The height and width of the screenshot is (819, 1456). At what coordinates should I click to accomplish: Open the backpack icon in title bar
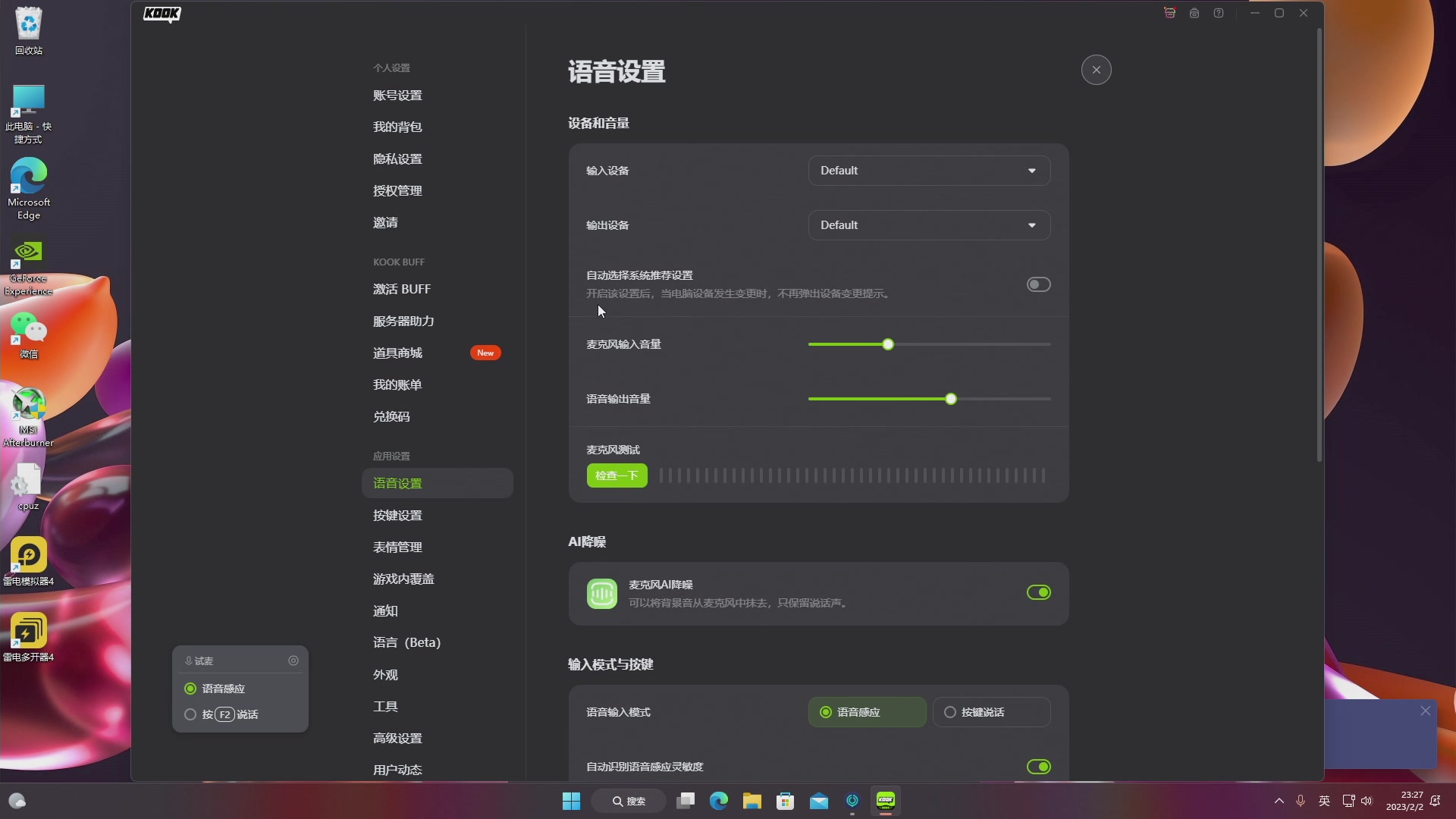click(x=1194, y=13)
